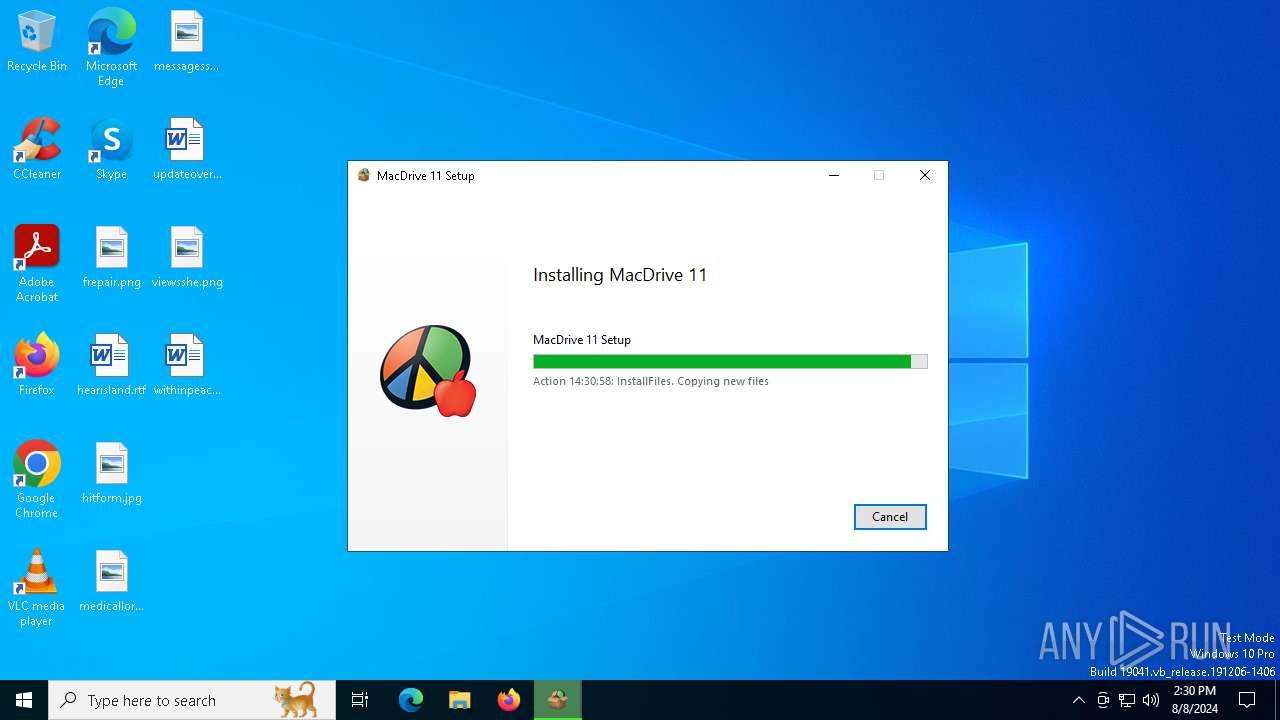The height and width of the screenshot is (720, 1280).
Task: Click the 'MacDrive 11 Setup' label above the progress bar
Action: 582,340
